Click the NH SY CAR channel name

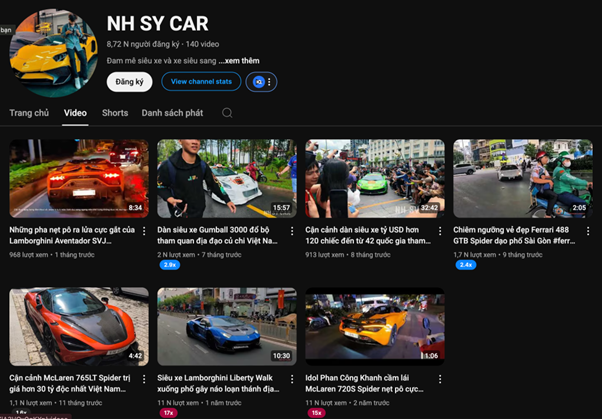point(157,23)
